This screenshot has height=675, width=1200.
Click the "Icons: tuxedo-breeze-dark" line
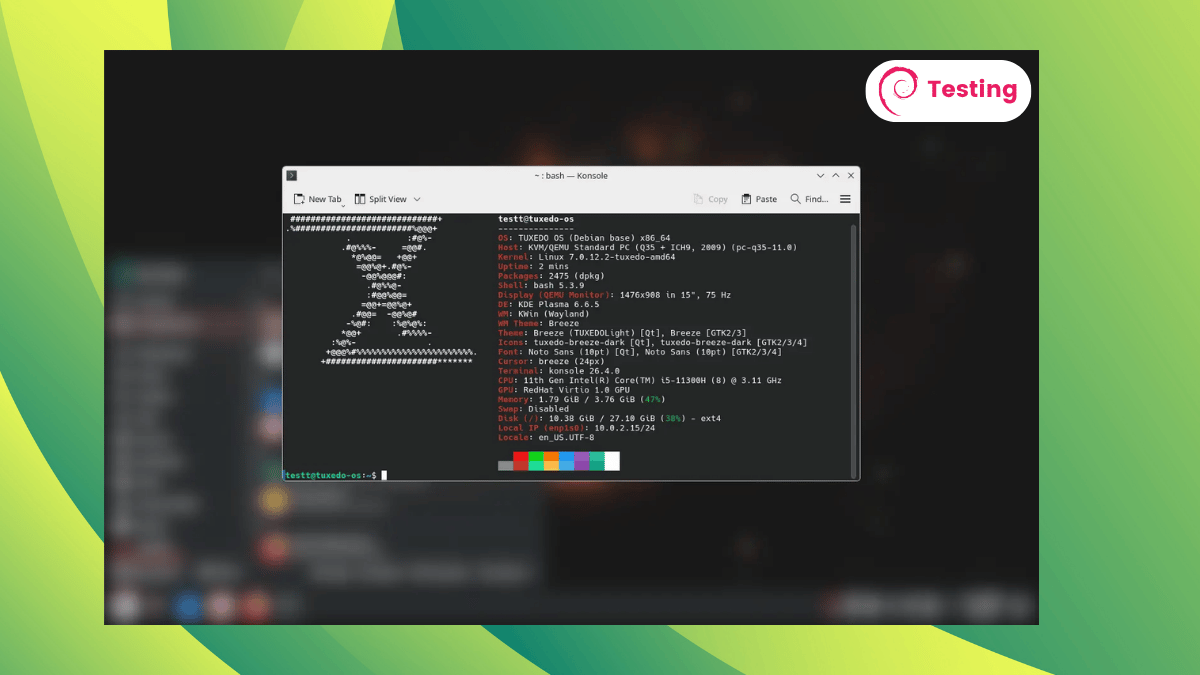pos(652,342)
